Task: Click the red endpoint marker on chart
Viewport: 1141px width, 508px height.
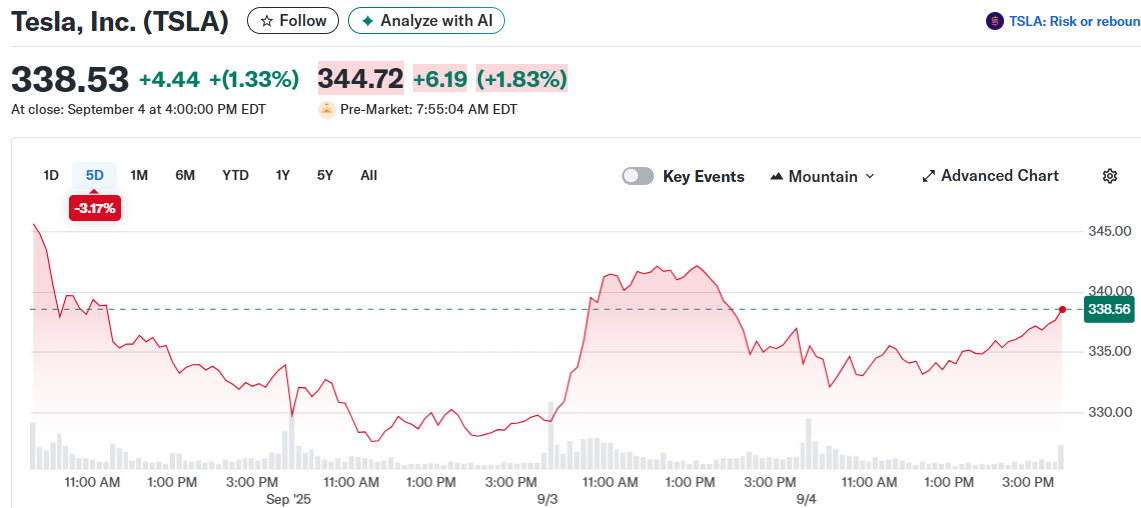Action: pyautogui.click(x=1062, y=309)
